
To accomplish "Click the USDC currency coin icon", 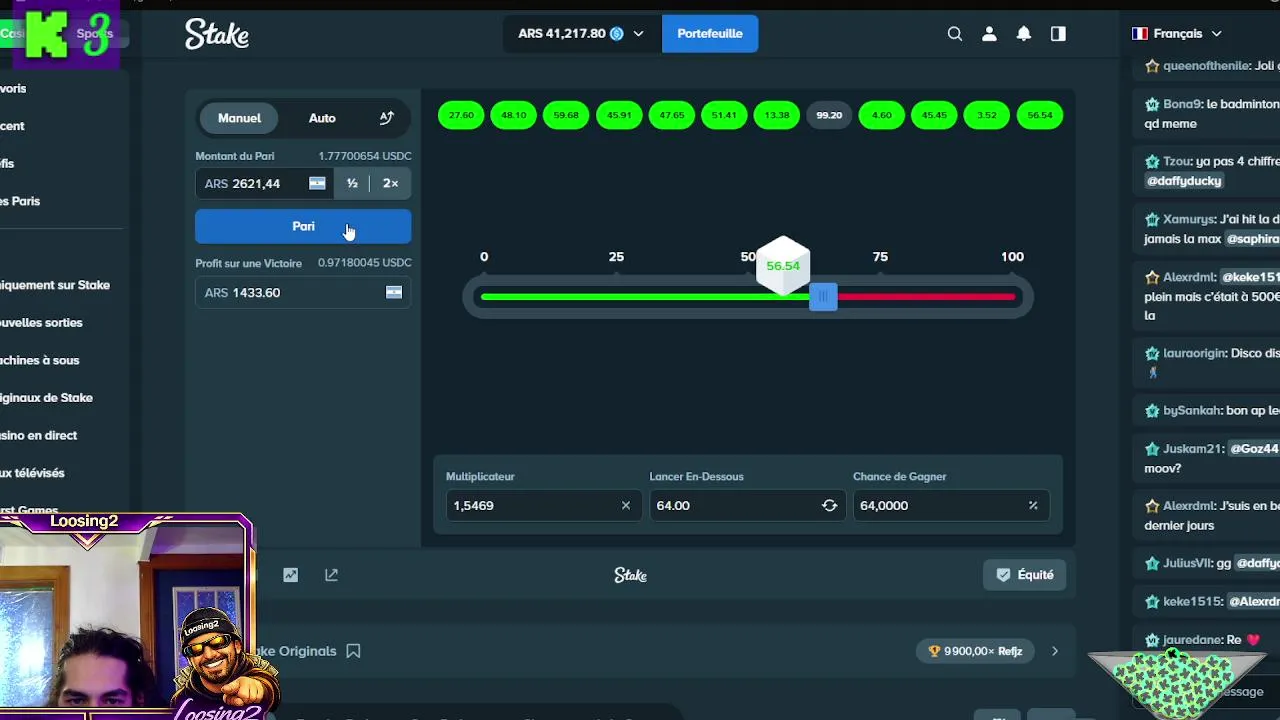I will click(617, 34).
